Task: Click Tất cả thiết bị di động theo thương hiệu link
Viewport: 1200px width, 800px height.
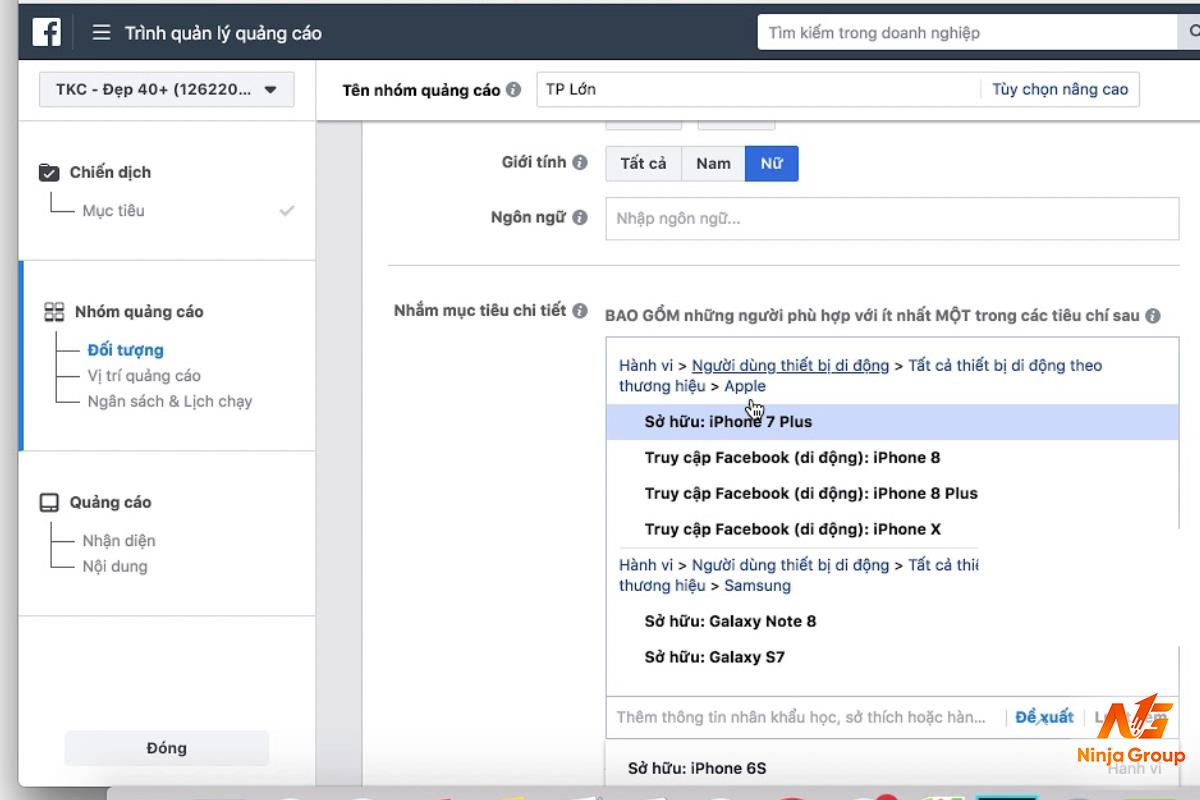Action: point(1005,365)
